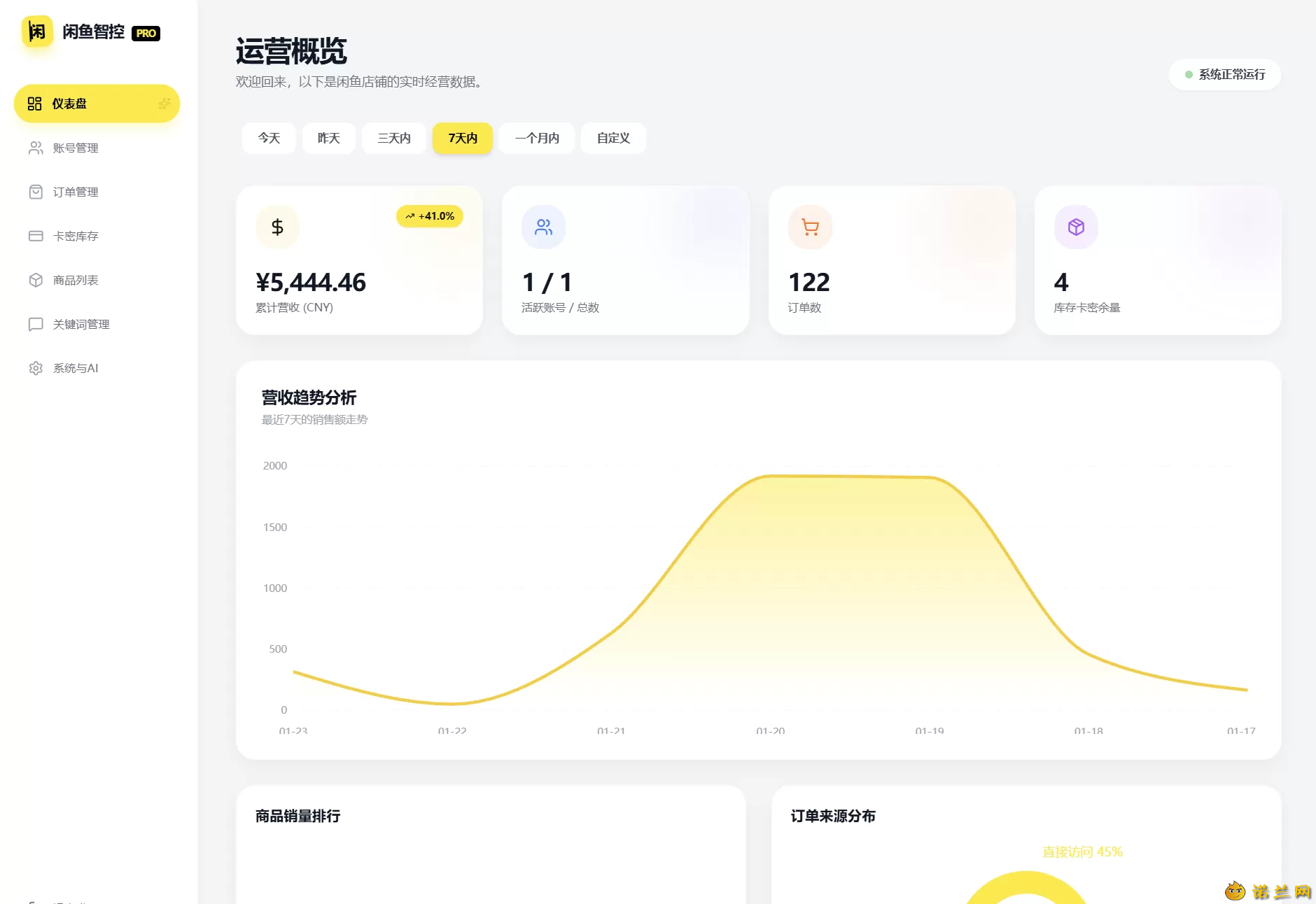The height and width of the screenshot is (904, 1316).
Task: Click the 系统正常运行 status badge
Action: click(1225, 74)
